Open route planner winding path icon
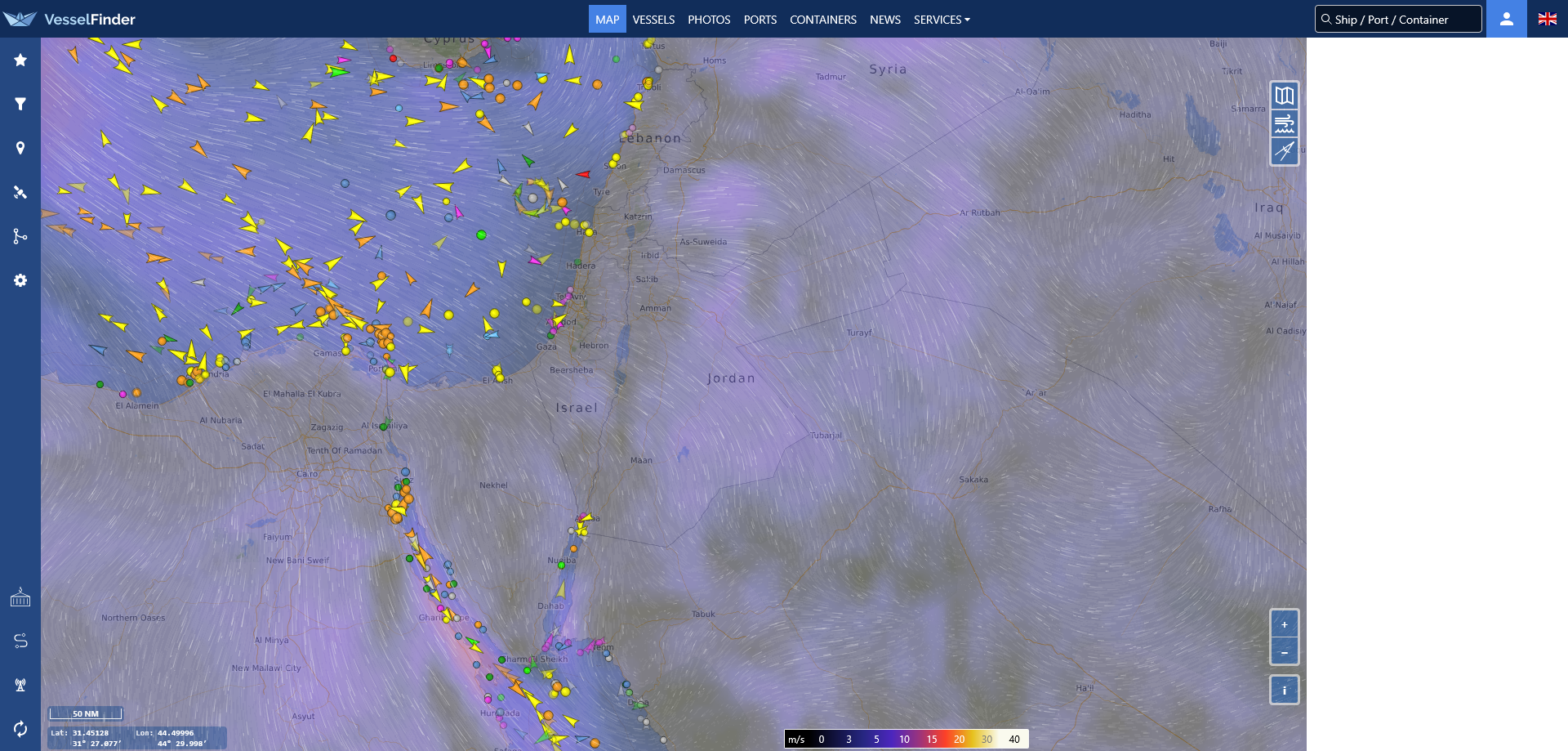This screenshot has height=751, width=1568. pos(20,641)
